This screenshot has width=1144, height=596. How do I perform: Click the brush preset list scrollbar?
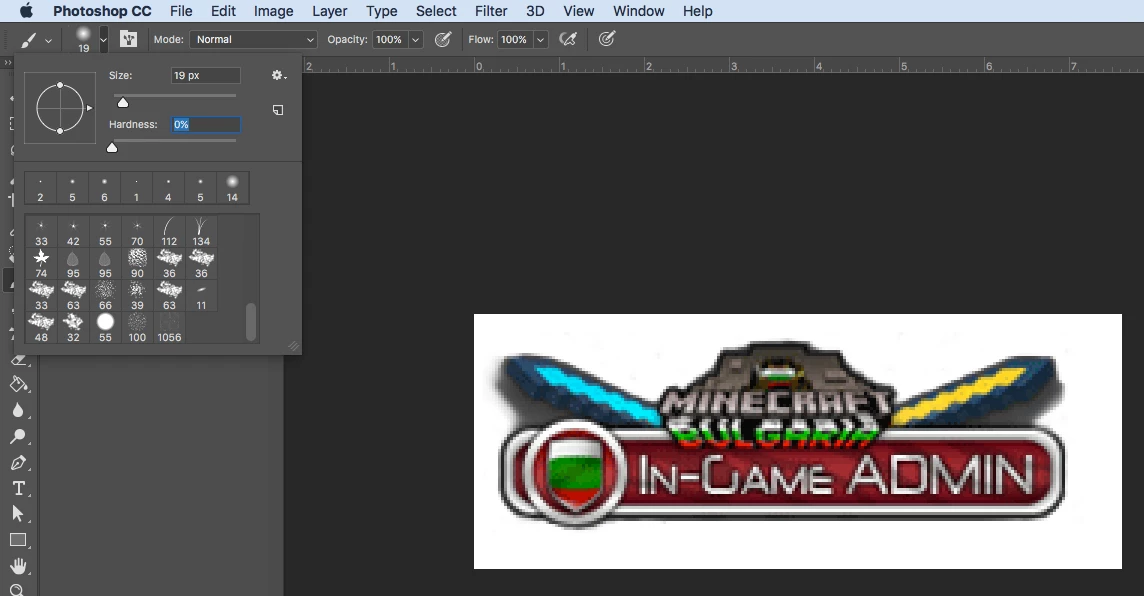(x=251, y=322)
